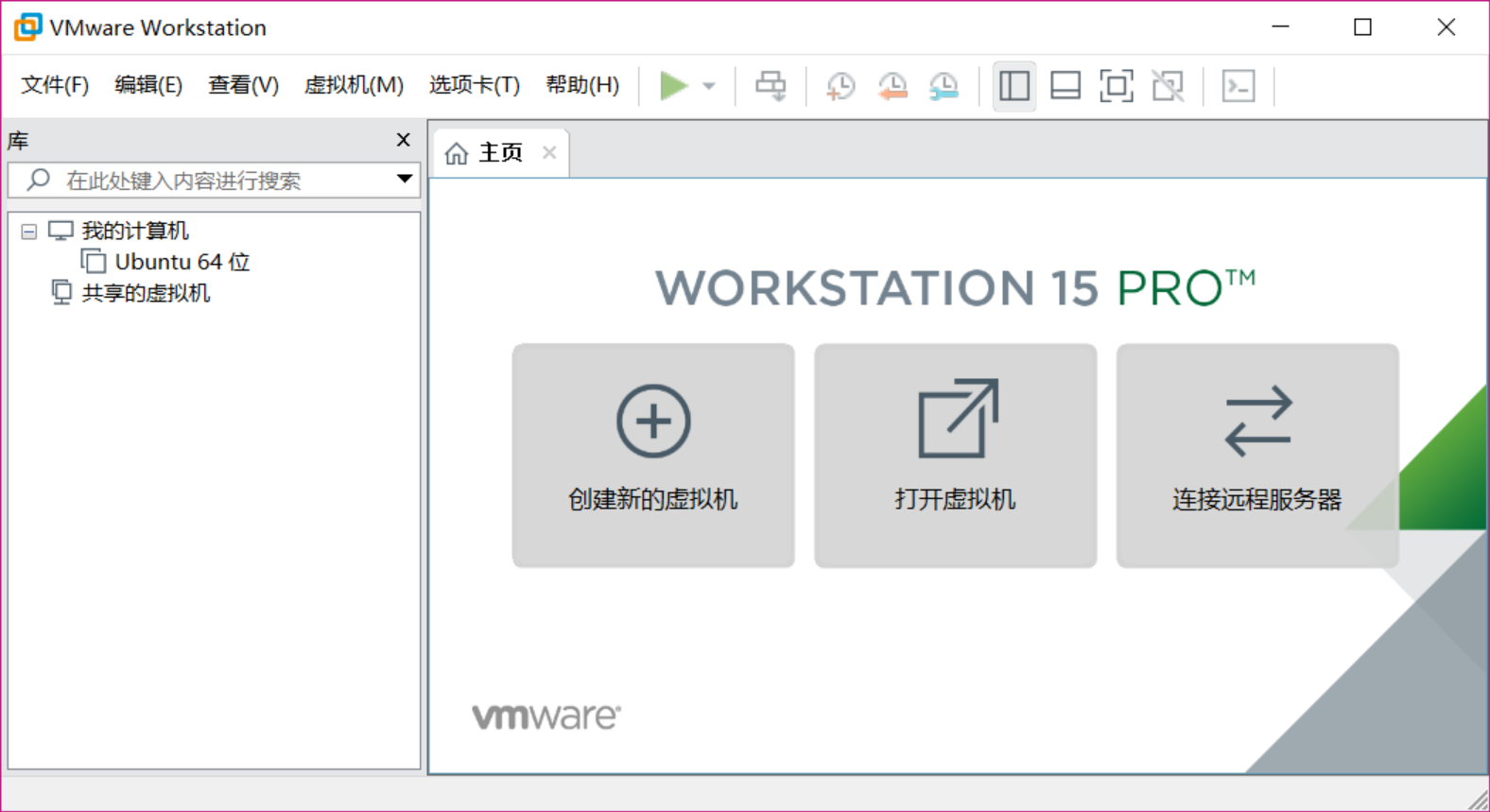Click the window resize grip corner

[x=1479, y=800]
